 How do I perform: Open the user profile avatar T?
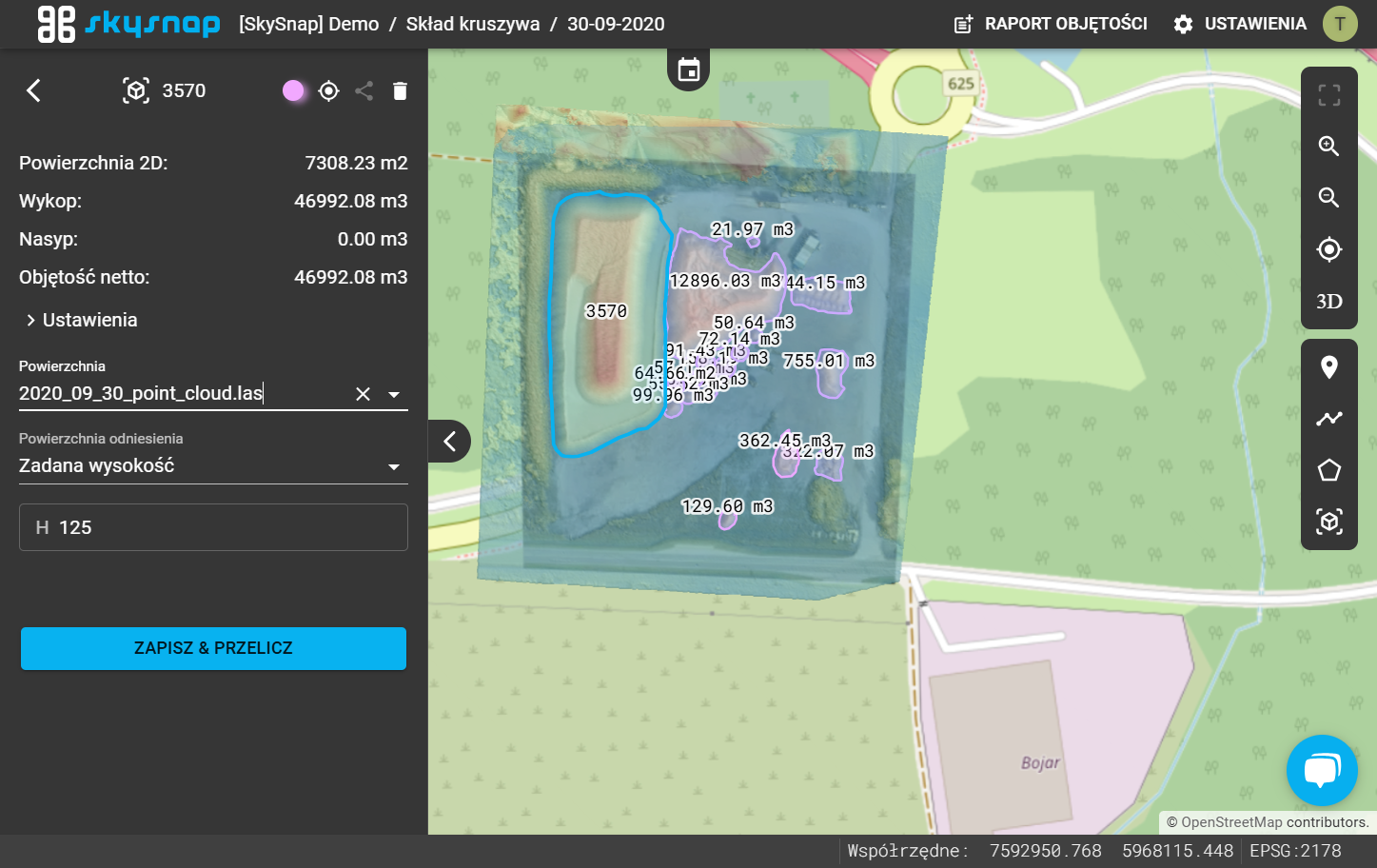pos(1340,24)
